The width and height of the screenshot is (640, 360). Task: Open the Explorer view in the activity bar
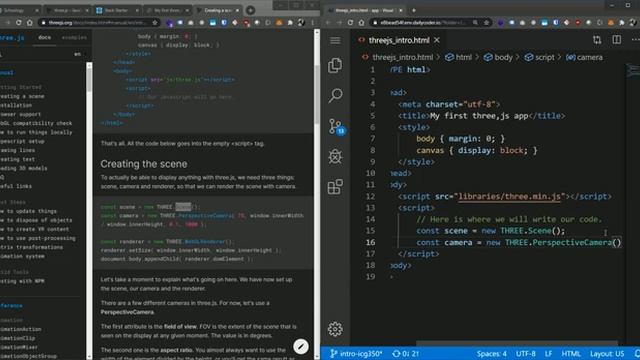(335, 65)
